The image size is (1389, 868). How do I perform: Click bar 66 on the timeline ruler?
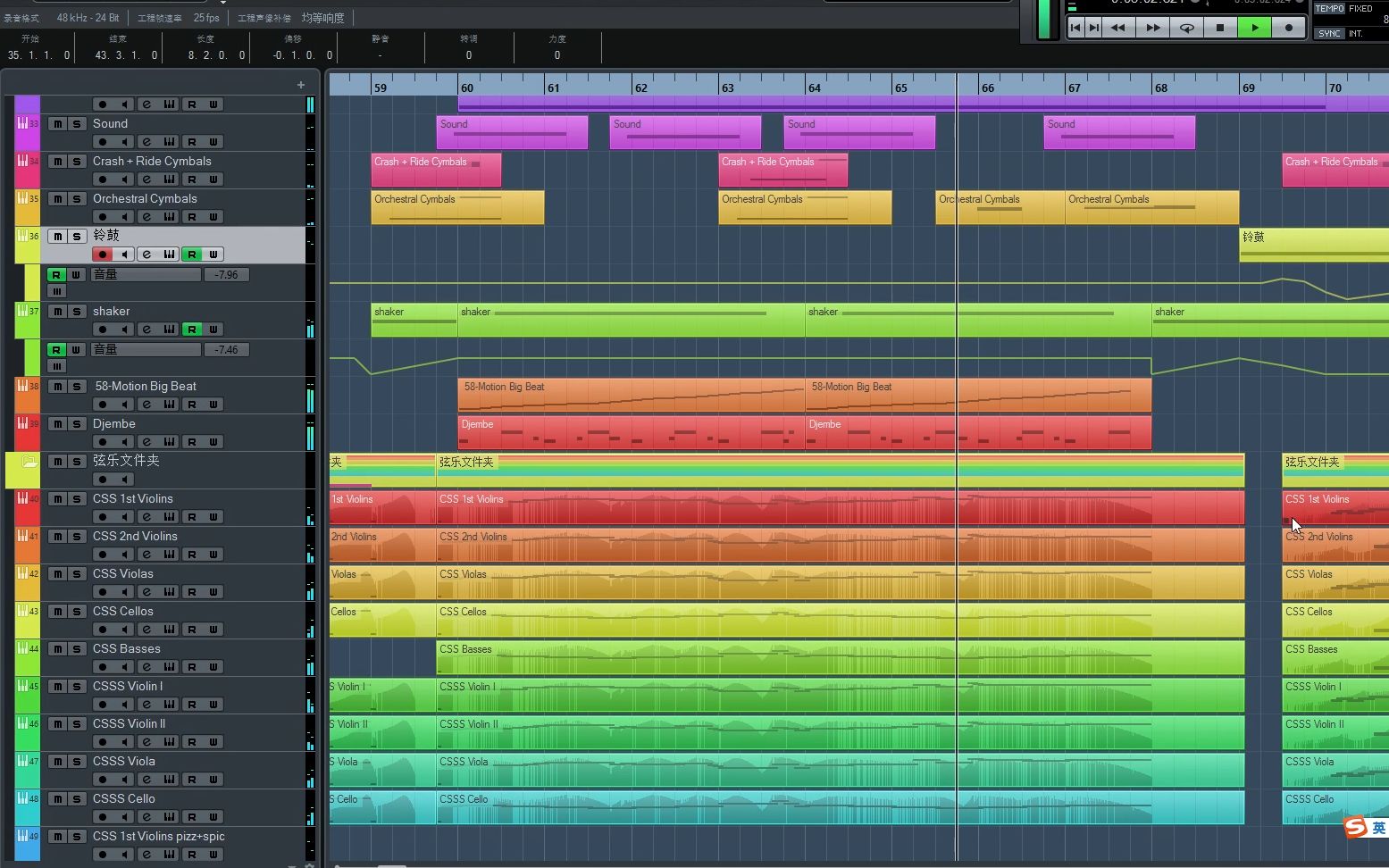(x=987, y=88)
